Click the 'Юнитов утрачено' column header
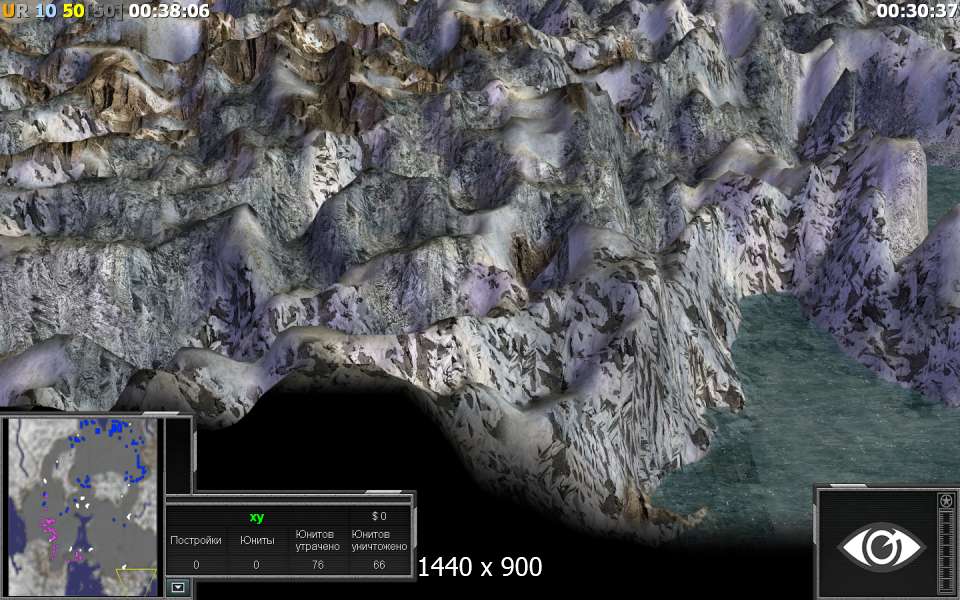The width and height of the screenshot is (960, 600). click(317, 541)
